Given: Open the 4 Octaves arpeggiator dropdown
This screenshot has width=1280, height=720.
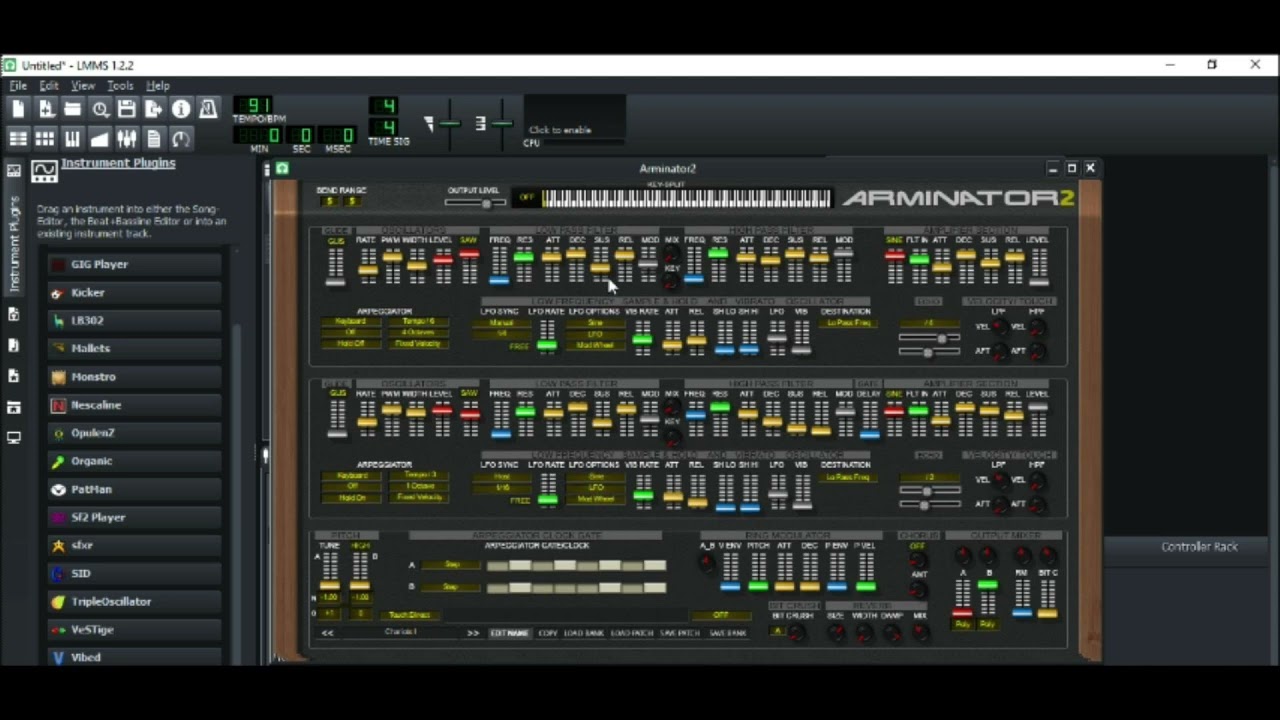Looking at the screenshot, I should (418, 333).
